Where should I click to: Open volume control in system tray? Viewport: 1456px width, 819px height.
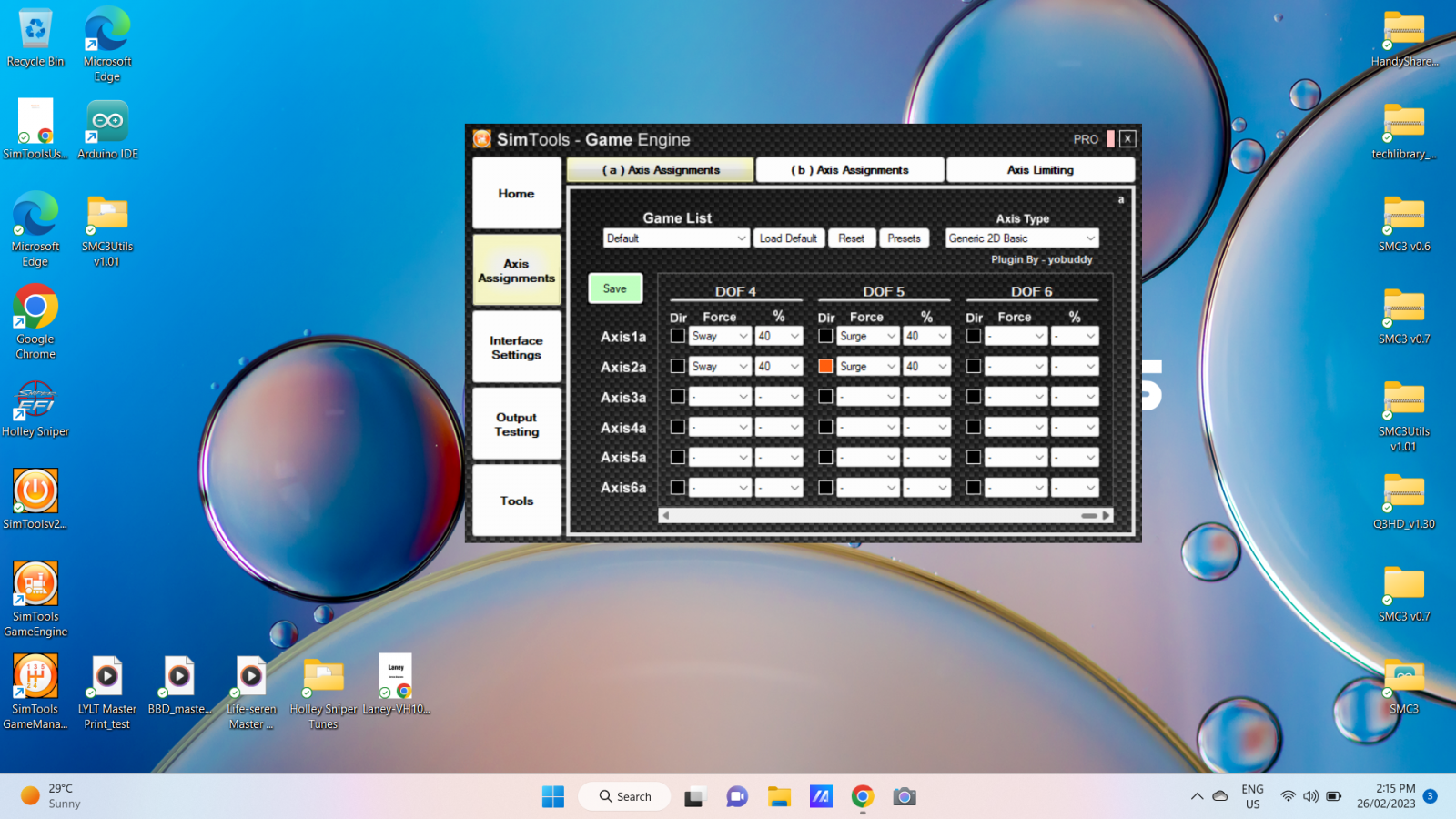coord(1310,796)
